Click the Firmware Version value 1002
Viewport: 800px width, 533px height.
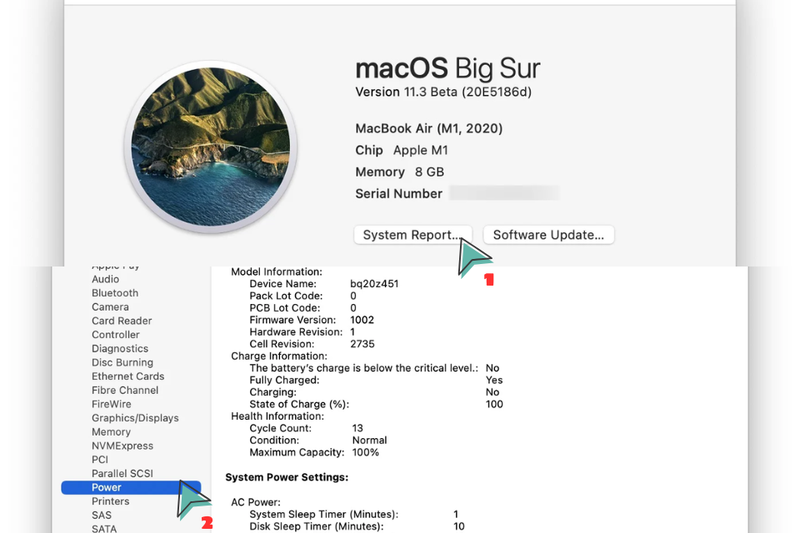tap(362, 320)
